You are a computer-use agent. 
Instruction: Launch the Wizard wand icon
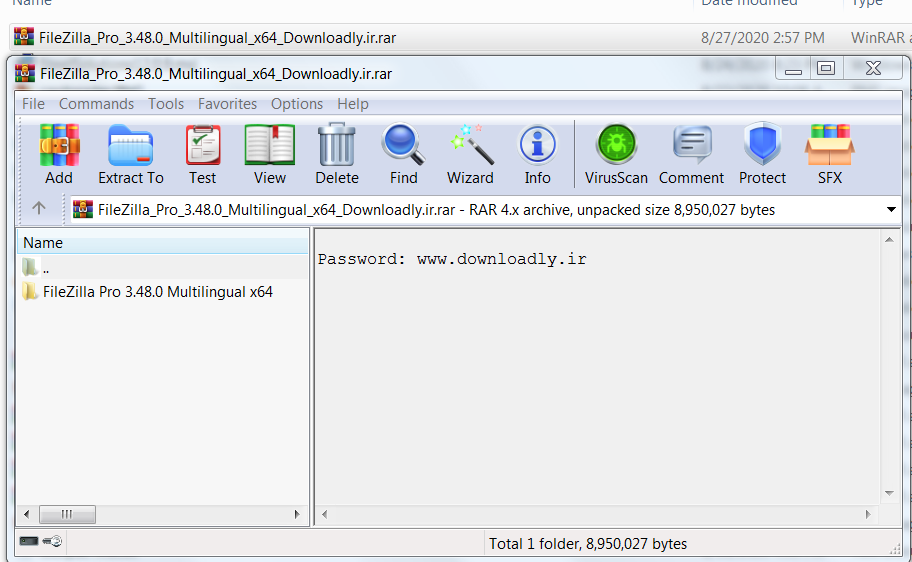[471, 145]
